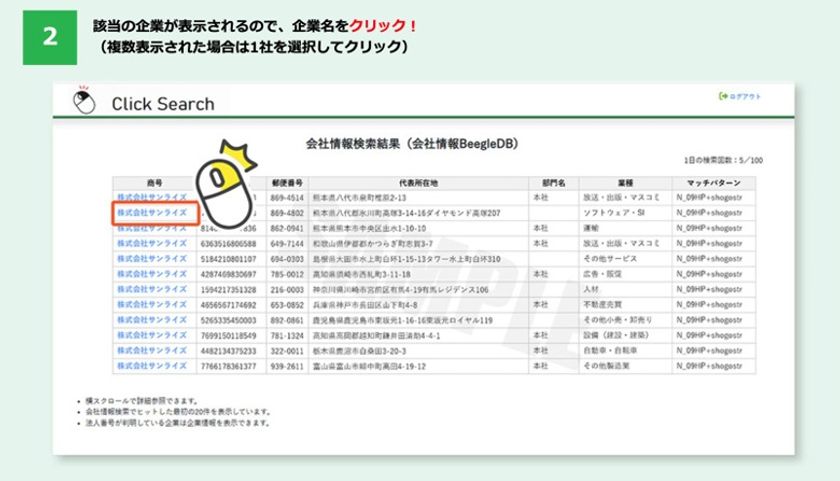Click the 商号 column header
The image size is (840, 481).
pyautogui.click(x=155, y=183)
